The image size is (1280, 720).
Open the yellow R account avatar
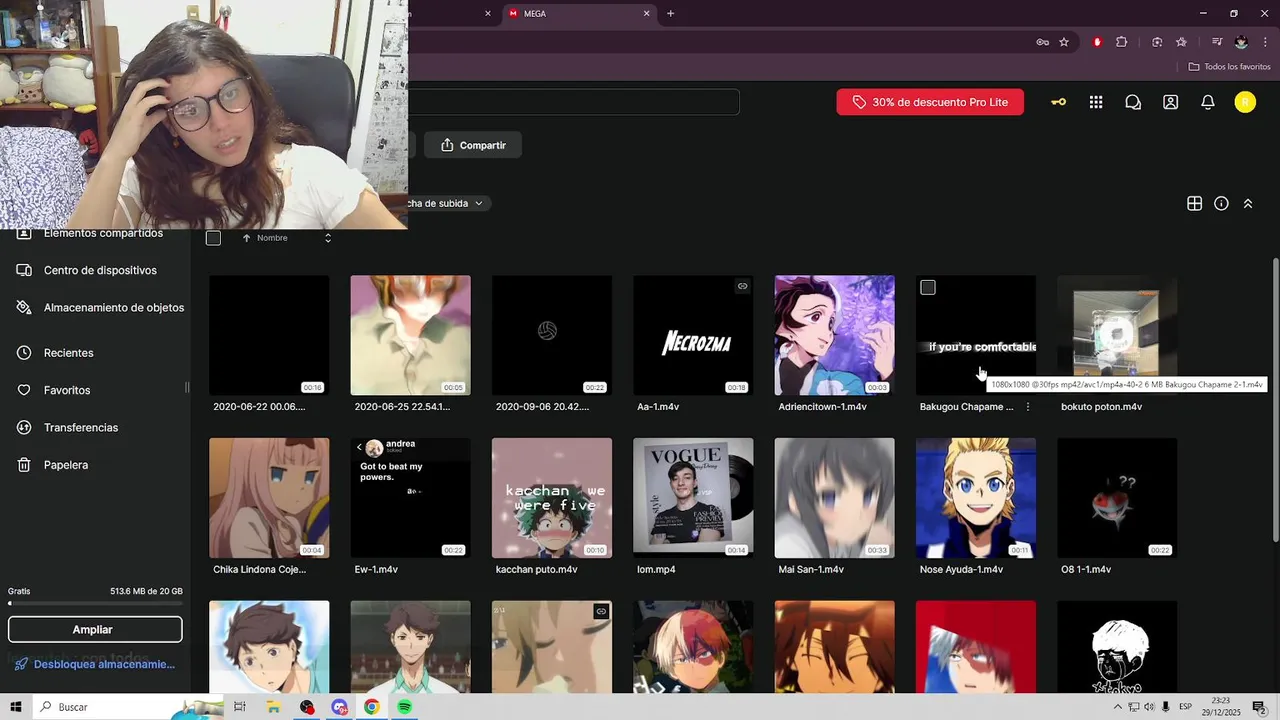[1245, 102]
